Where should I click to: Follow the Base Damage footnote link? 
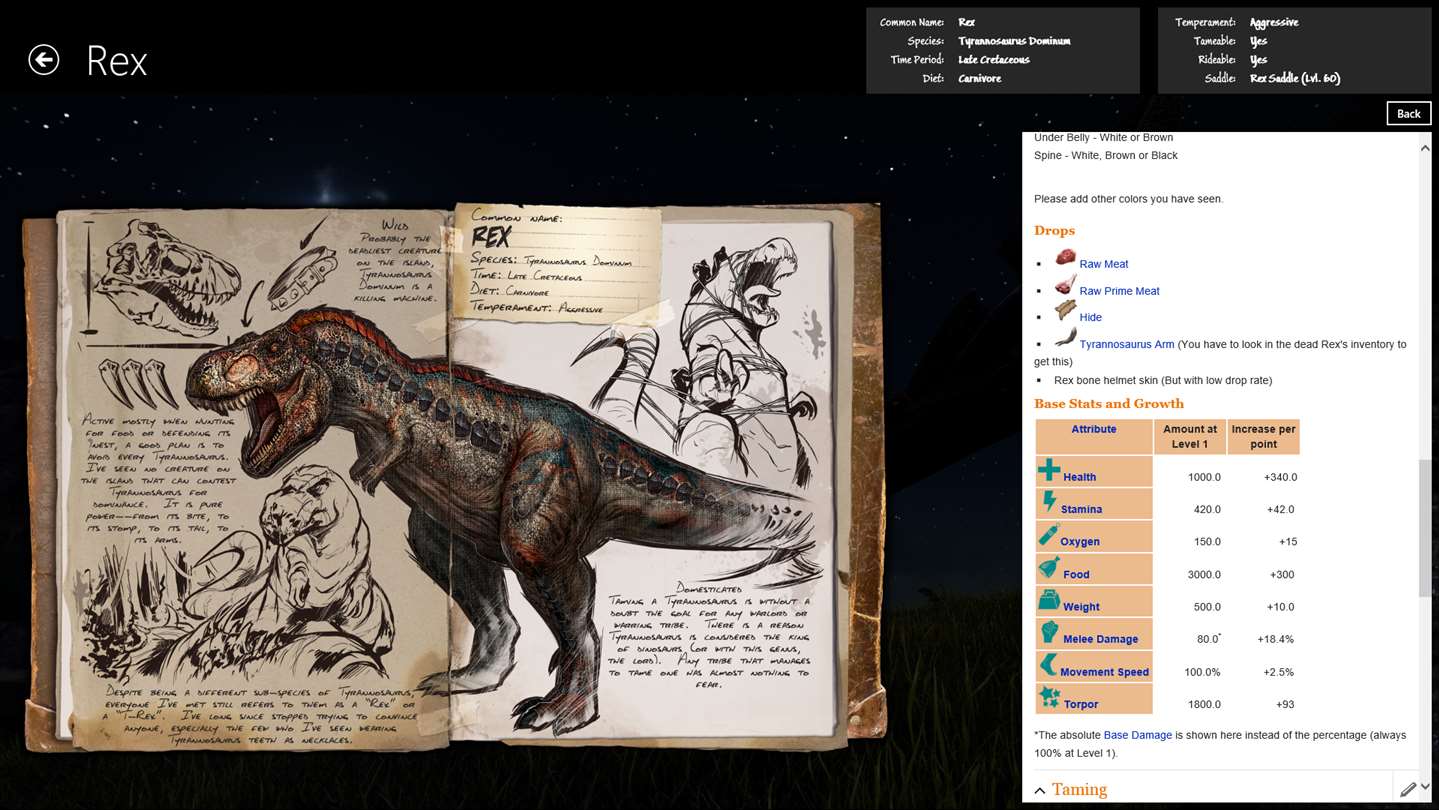tap(1138, 735)
